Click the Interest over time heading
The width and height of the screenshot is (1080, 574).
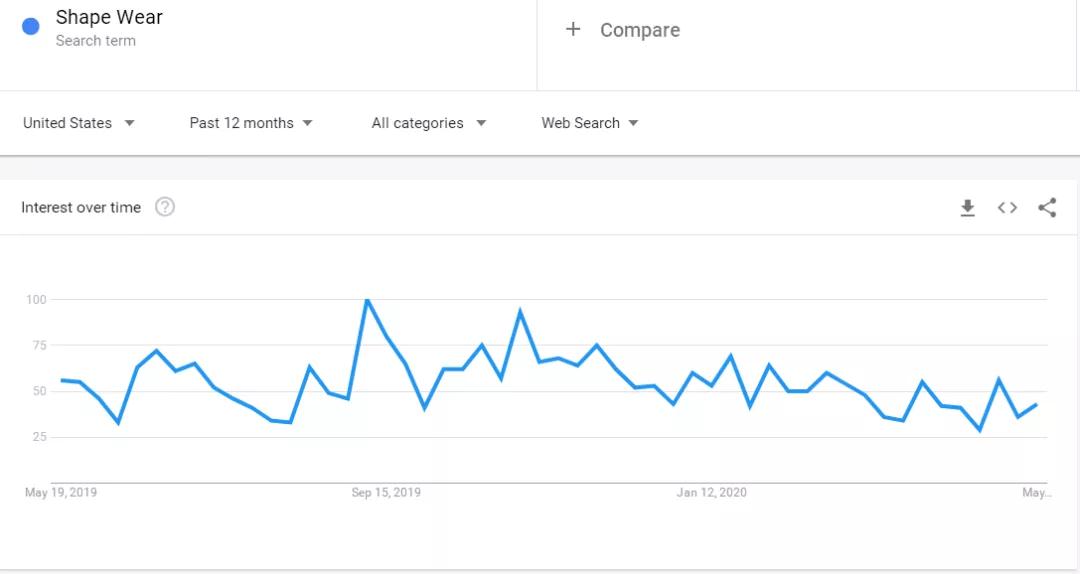click(x=81, y=207)
